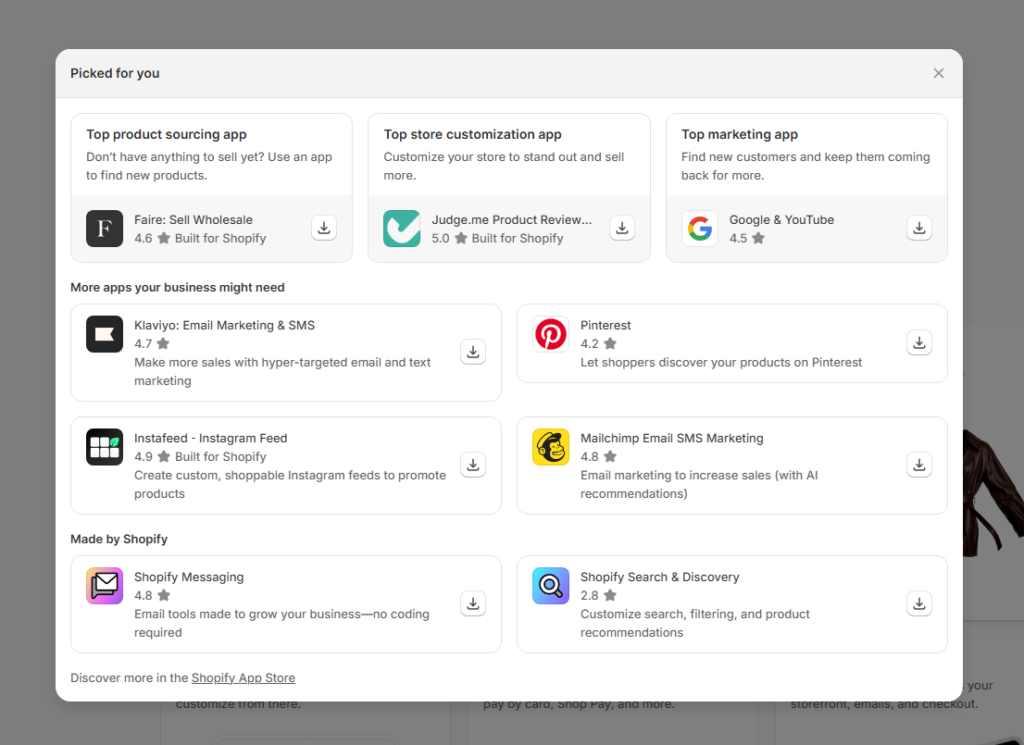Click the Shopify Messaging envelope logo

point(104,586)
